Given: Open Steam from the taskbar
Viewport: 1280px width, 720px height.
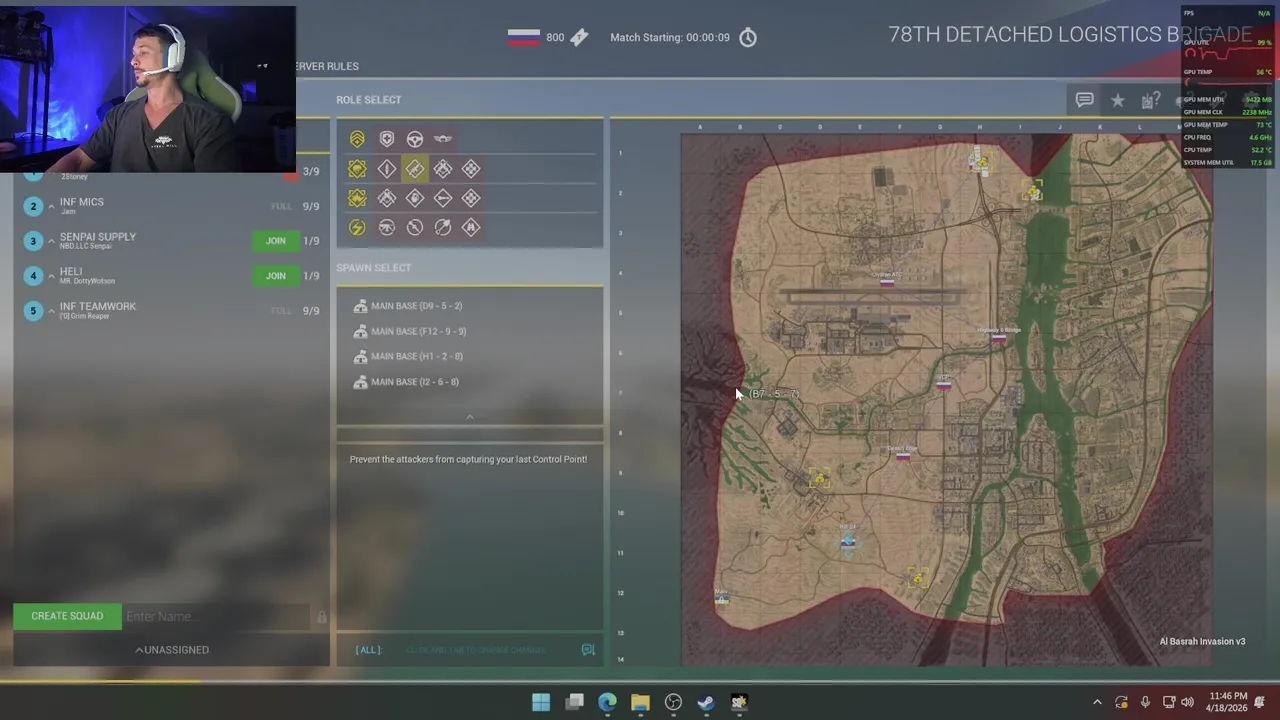Looking at the screenshot, I should click(x=706, y=702).
